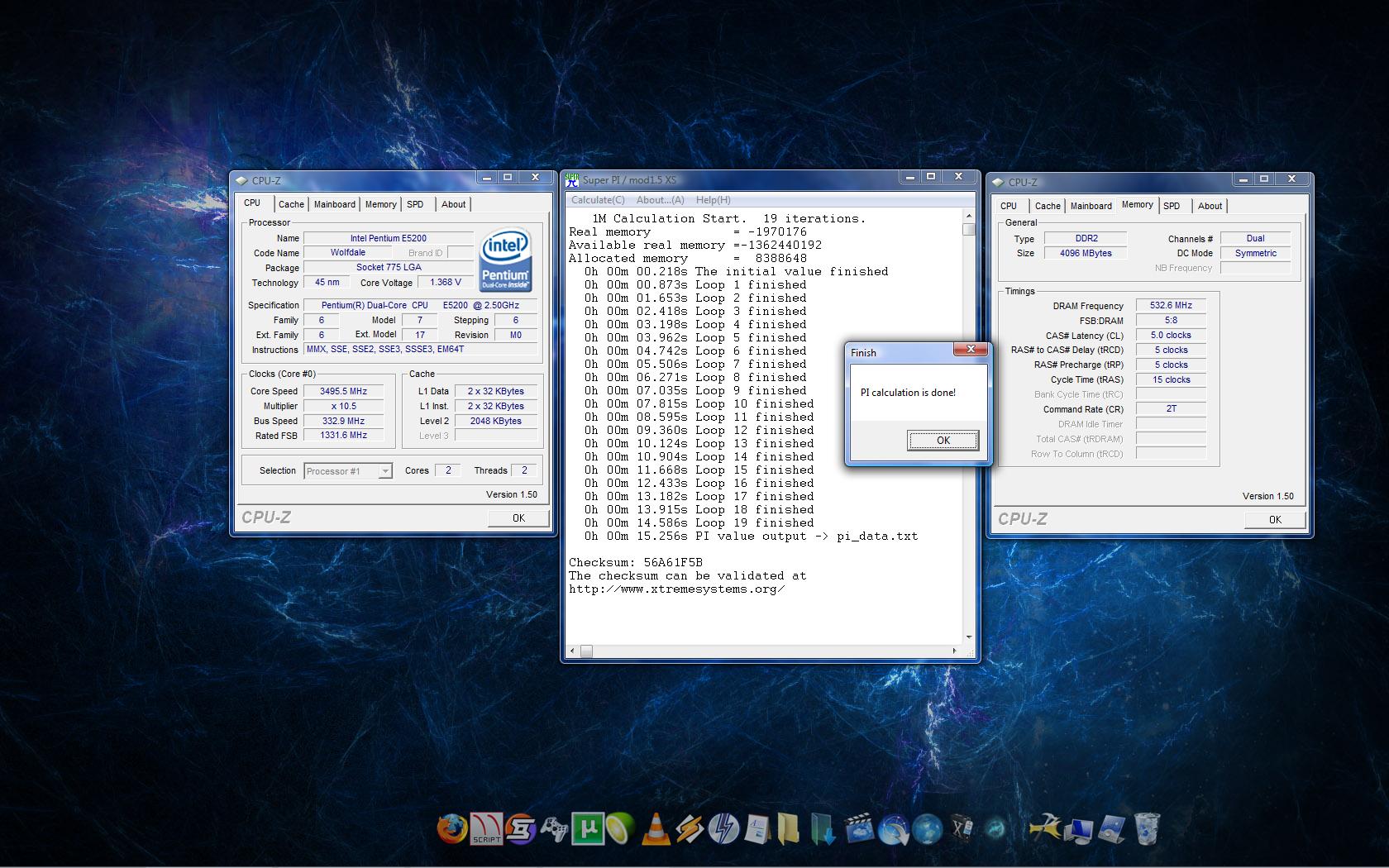This screenshot has width=1389, height=868.
Task: Open About tab in left CPU-Z
Action: tap(453, 204)
